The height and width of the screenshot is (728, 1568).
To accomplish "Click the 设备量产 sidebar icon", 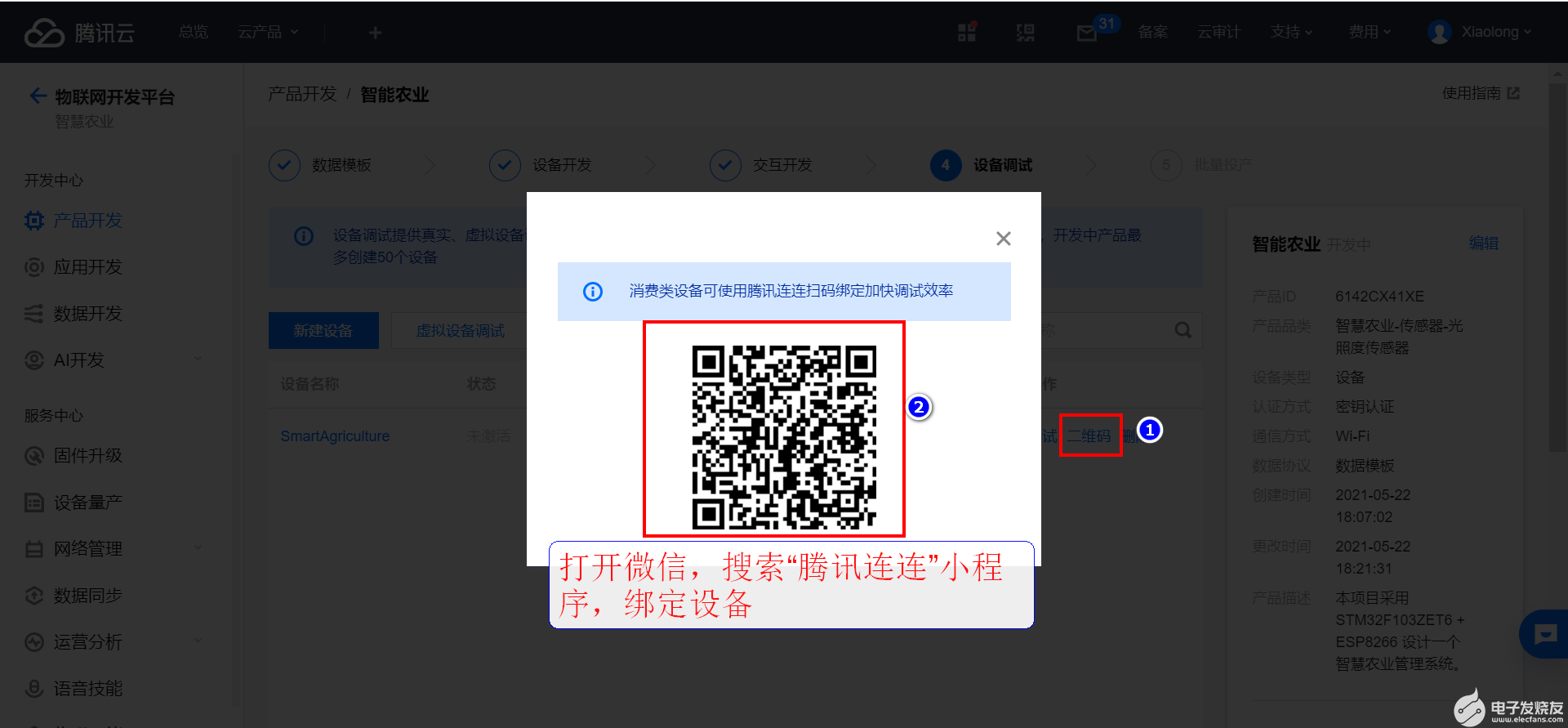I will pos(34,502).
